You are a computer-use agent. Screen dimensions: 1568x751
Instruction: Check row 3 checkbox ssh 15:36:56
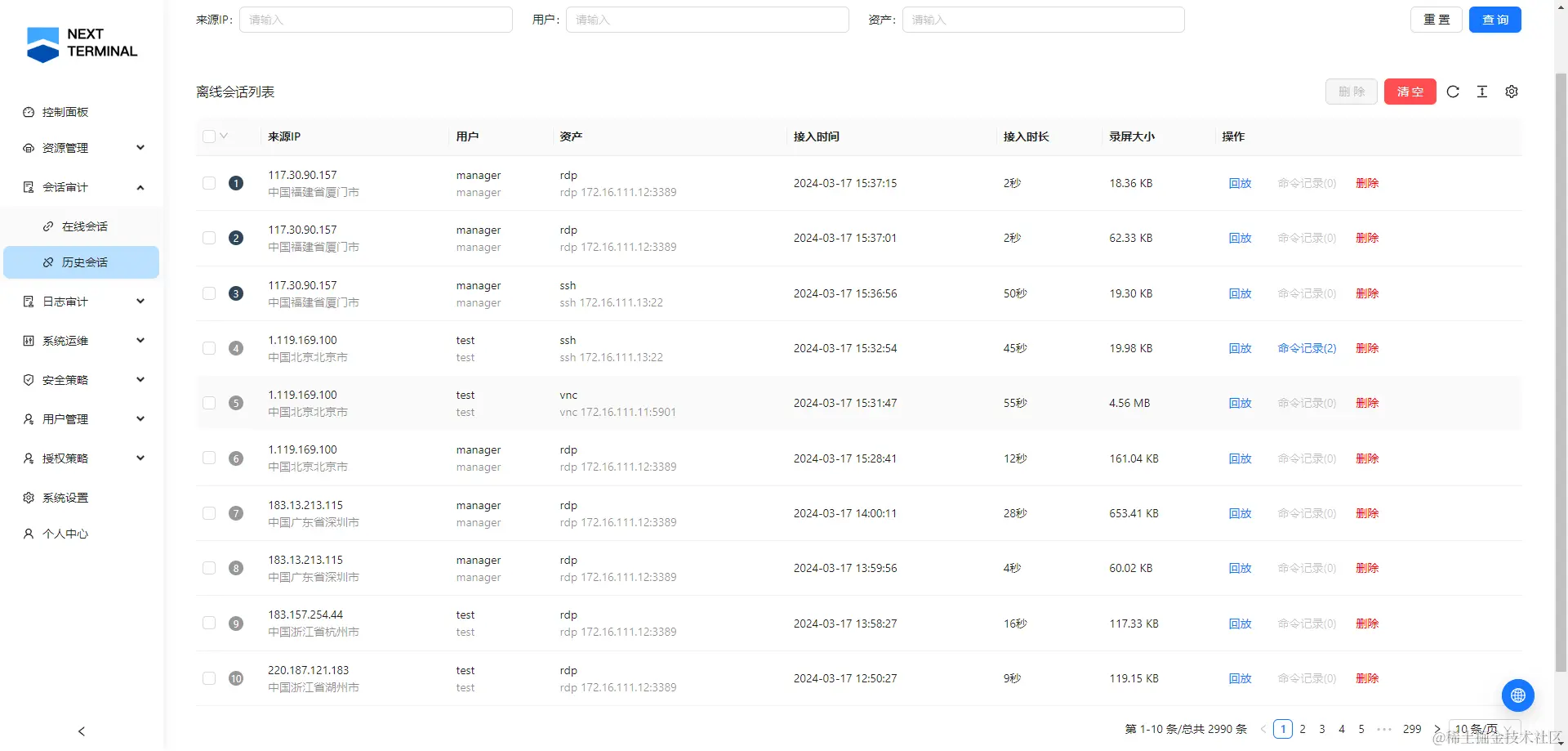[209, 293]
